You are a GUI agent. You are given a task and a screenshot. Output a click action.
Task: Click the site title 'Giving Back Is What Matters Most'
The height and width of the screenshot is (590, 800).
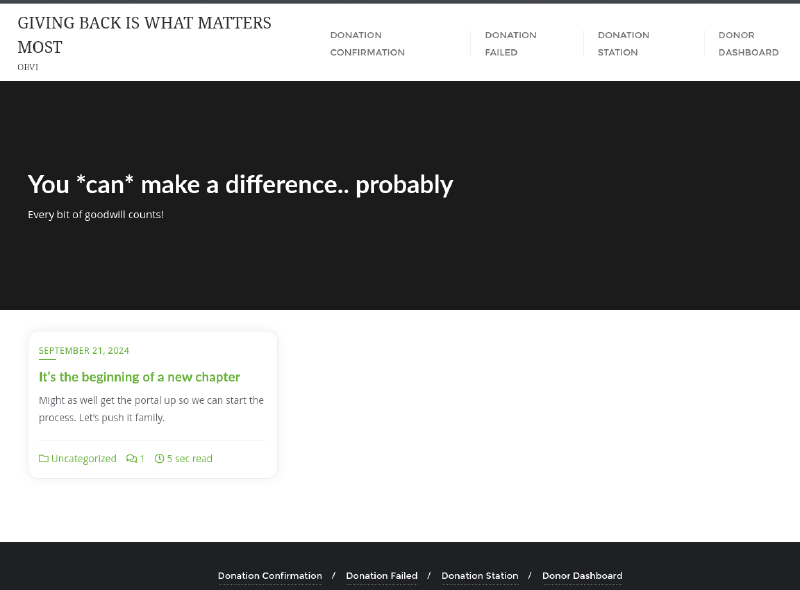pyautogui.click(x=144, y=35)
